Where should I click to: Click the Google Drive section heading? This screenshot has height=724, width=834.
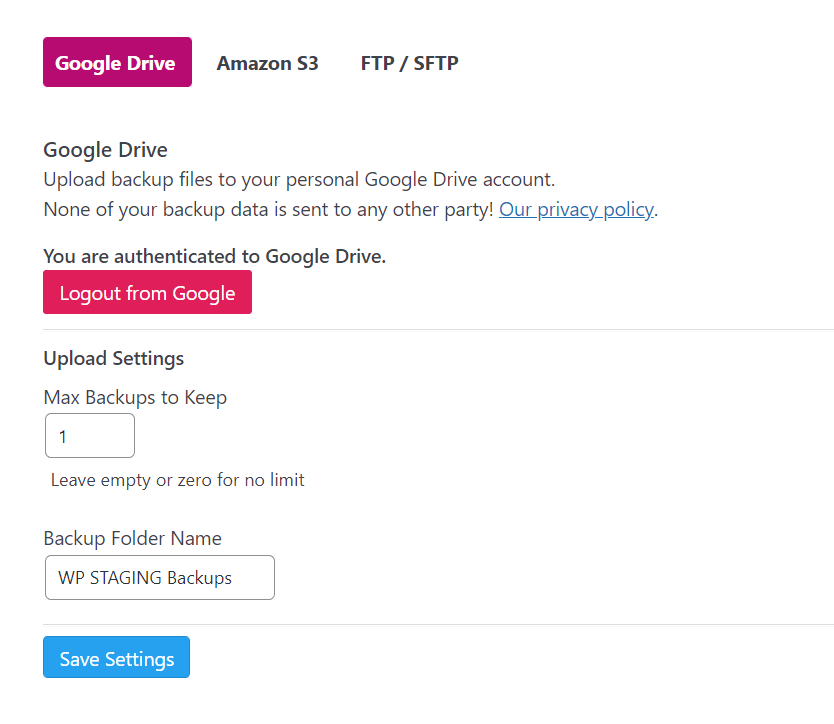point(105,149)
